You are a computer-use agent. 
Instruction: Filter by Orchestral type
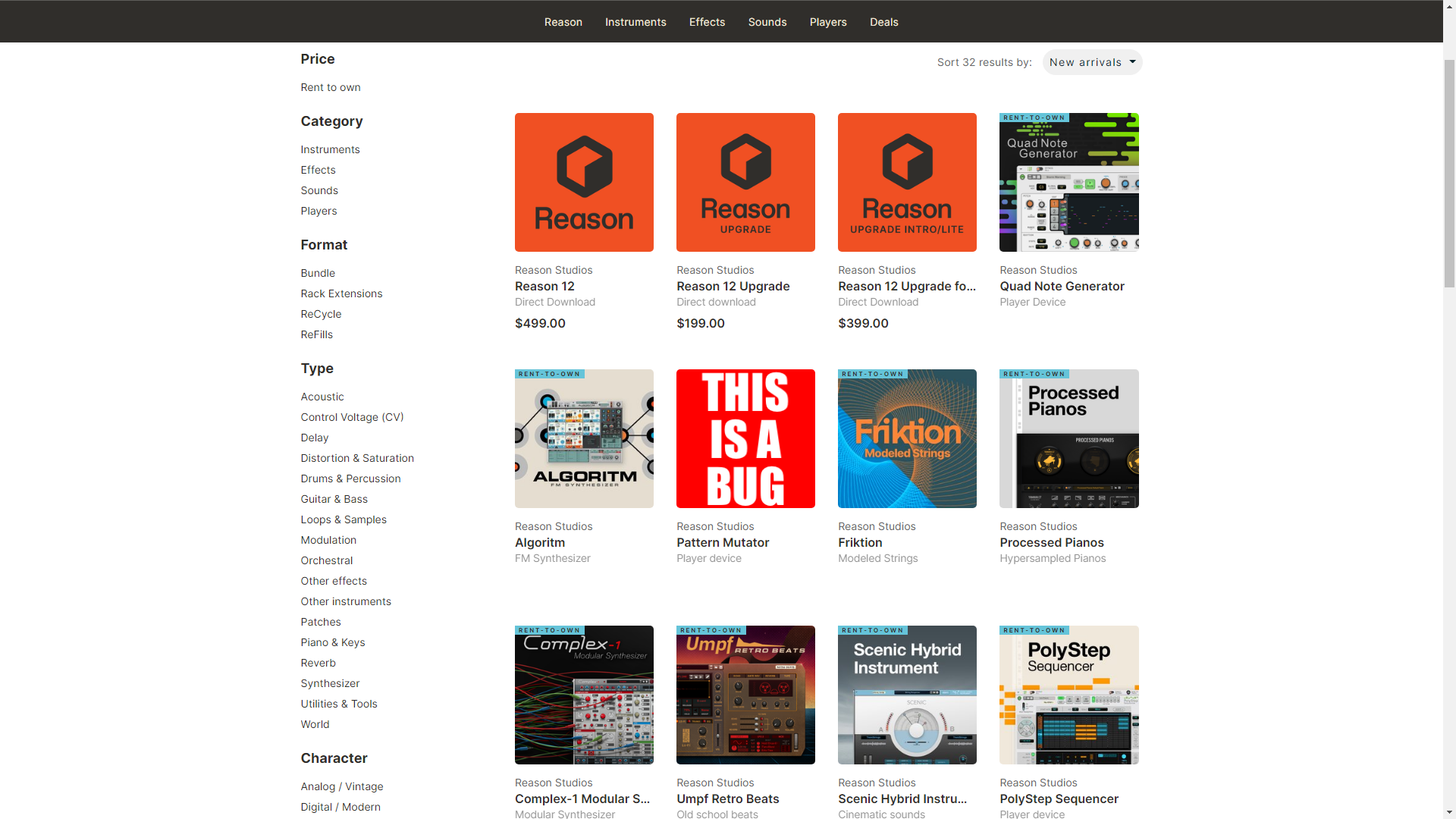tap(327, 560)
